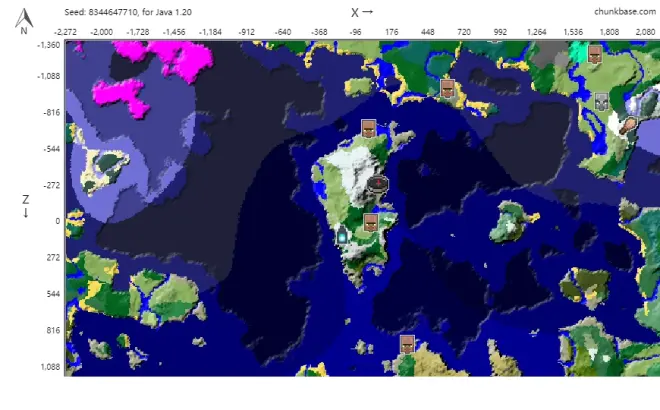Select the round compass spawn marker
This screenshot has height=410, width=660.
[x=377, y=184]
